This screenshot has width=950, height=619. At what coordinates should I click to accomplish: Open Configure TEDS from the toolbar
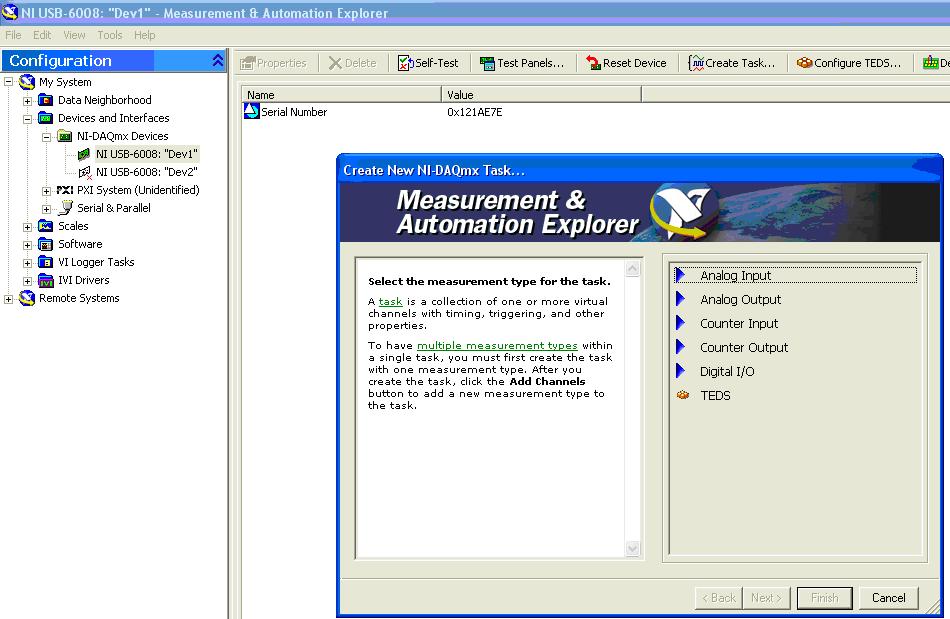tap(804, 63)
